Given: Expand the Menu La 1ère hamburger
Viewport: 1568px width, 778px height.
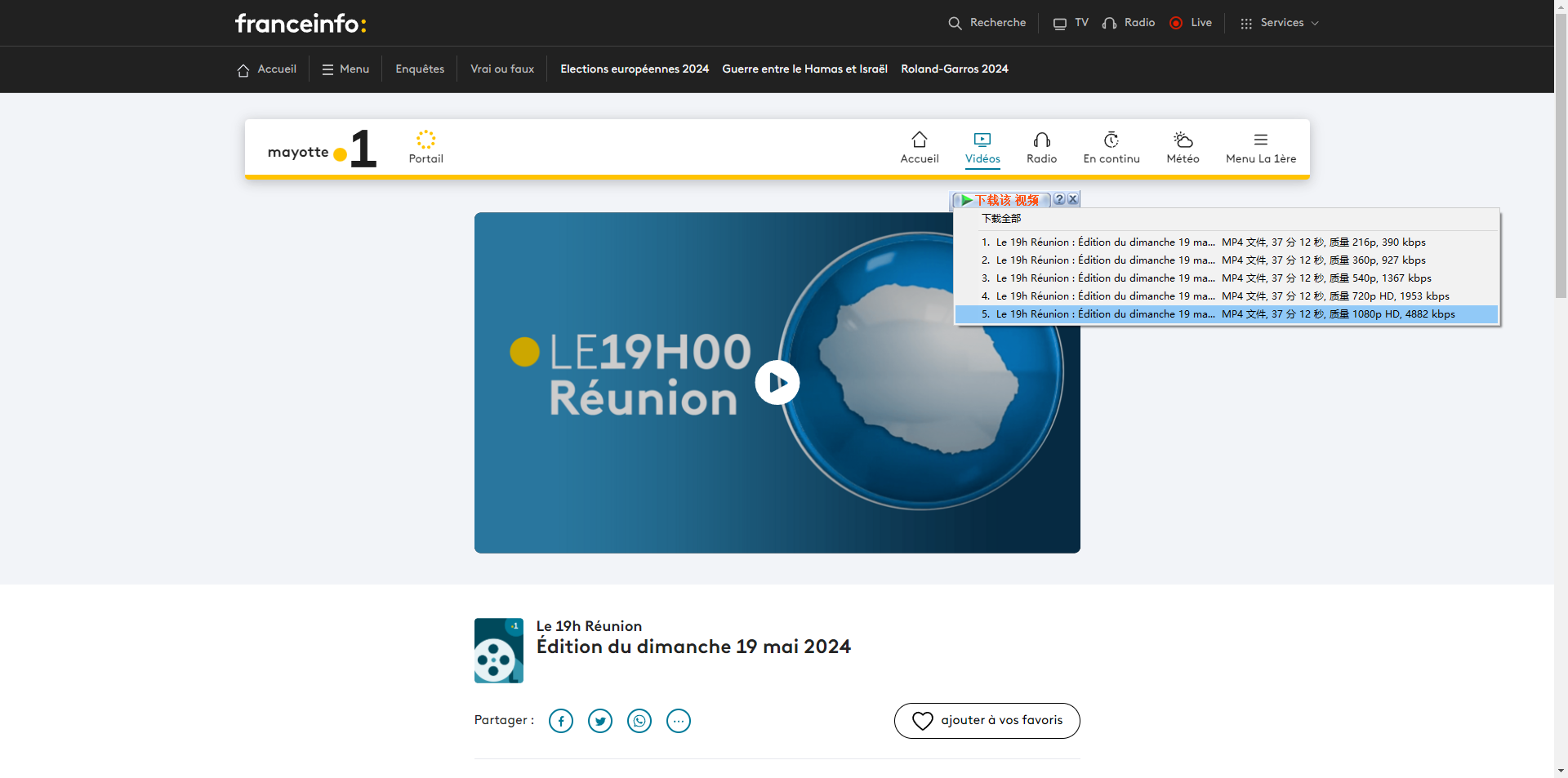Looking at the screenshot, I should (1261, 140).
